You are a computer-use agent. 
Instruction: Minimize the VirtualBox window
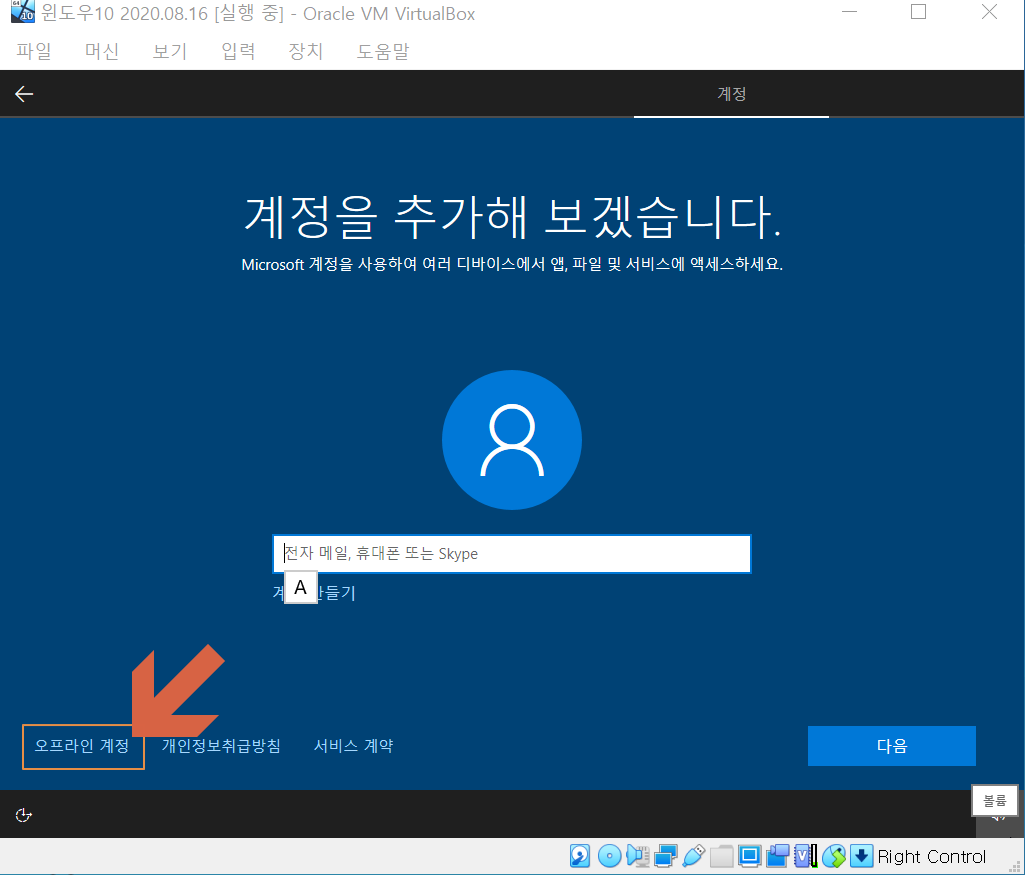pos(849,12)
